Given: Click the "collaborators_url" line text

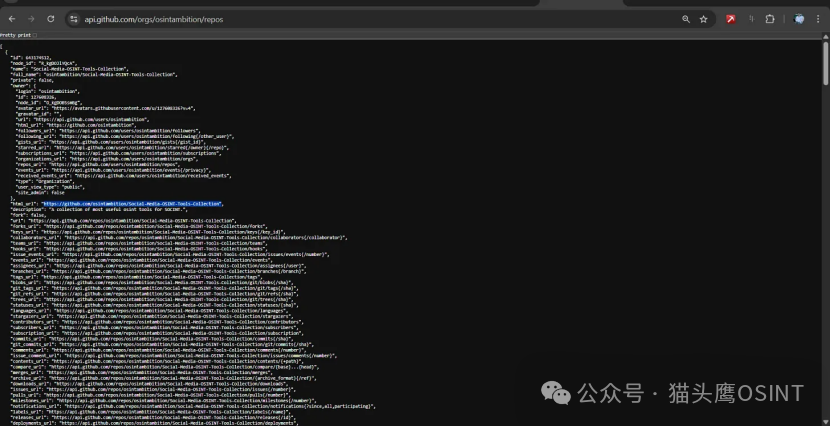Looking at the screenshot, I should point(179,238).
